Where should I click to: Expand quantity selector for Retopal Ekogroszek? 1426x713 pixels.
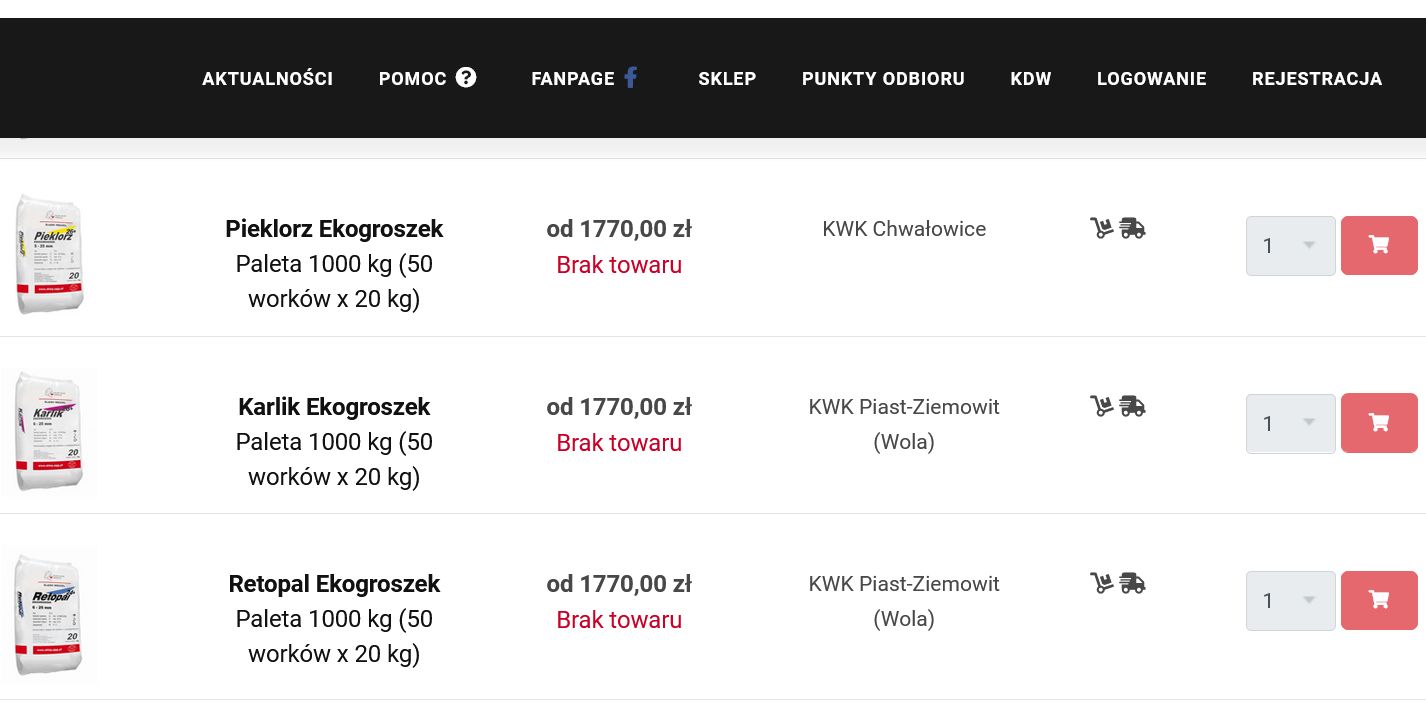click(1290, 601)
